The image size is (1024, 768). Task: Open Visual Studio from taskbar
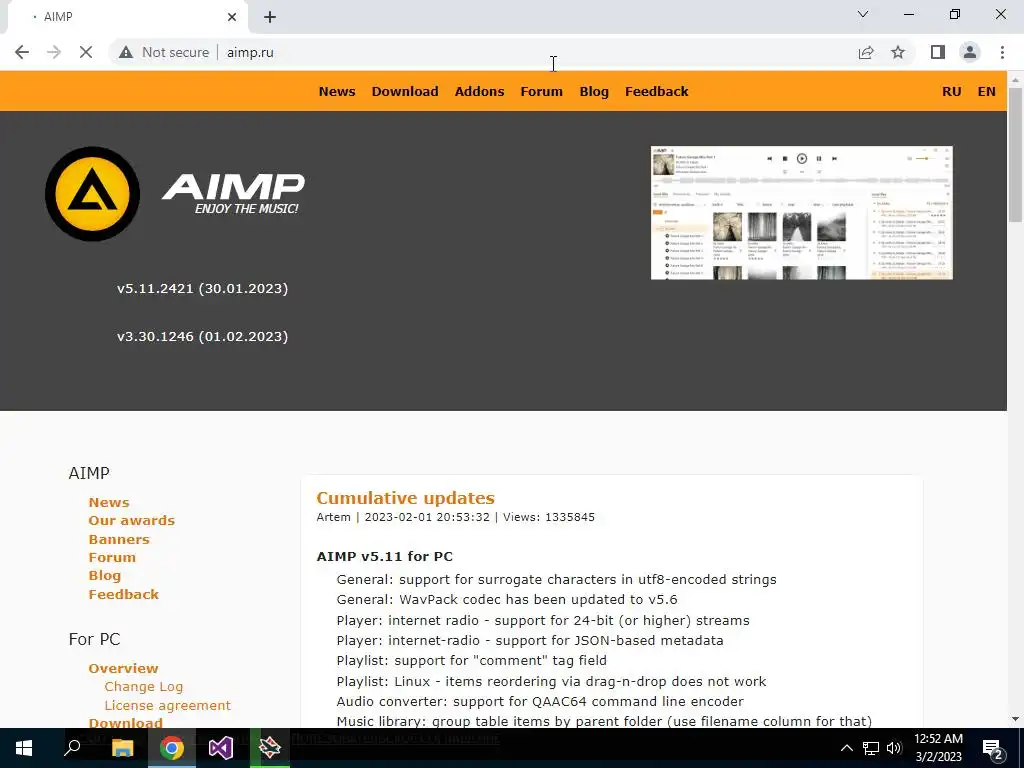[221, 748]
